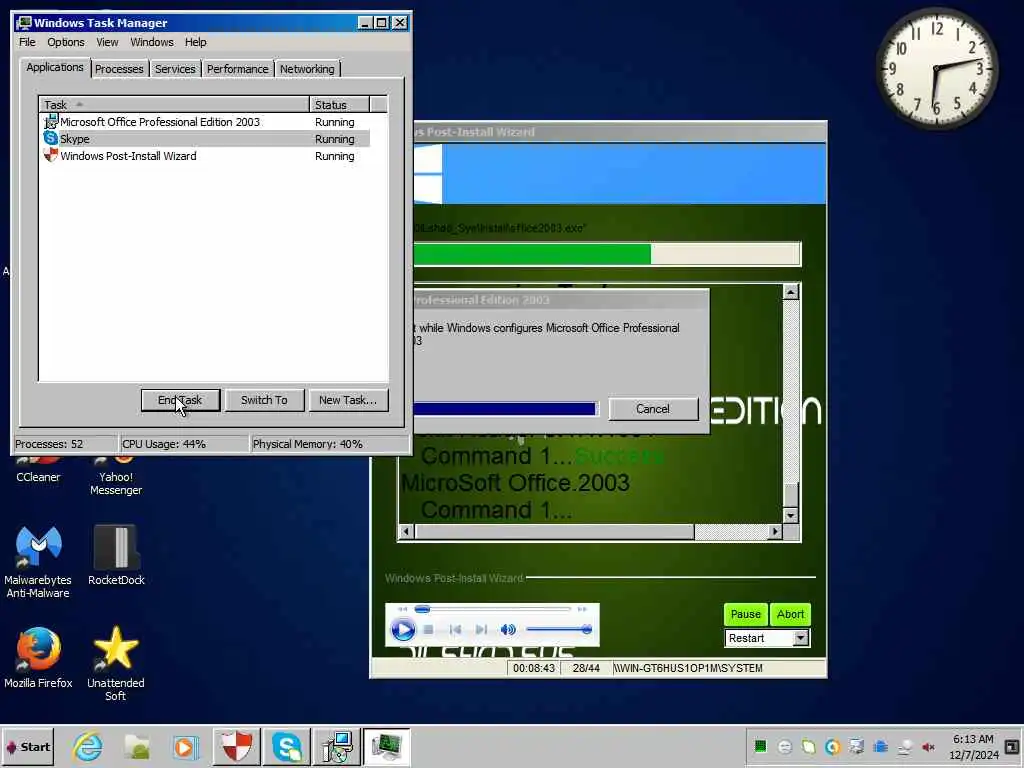Switch to the Performance tab
The height and width of the screenshot is (768, 1024).
coord(237,69)
